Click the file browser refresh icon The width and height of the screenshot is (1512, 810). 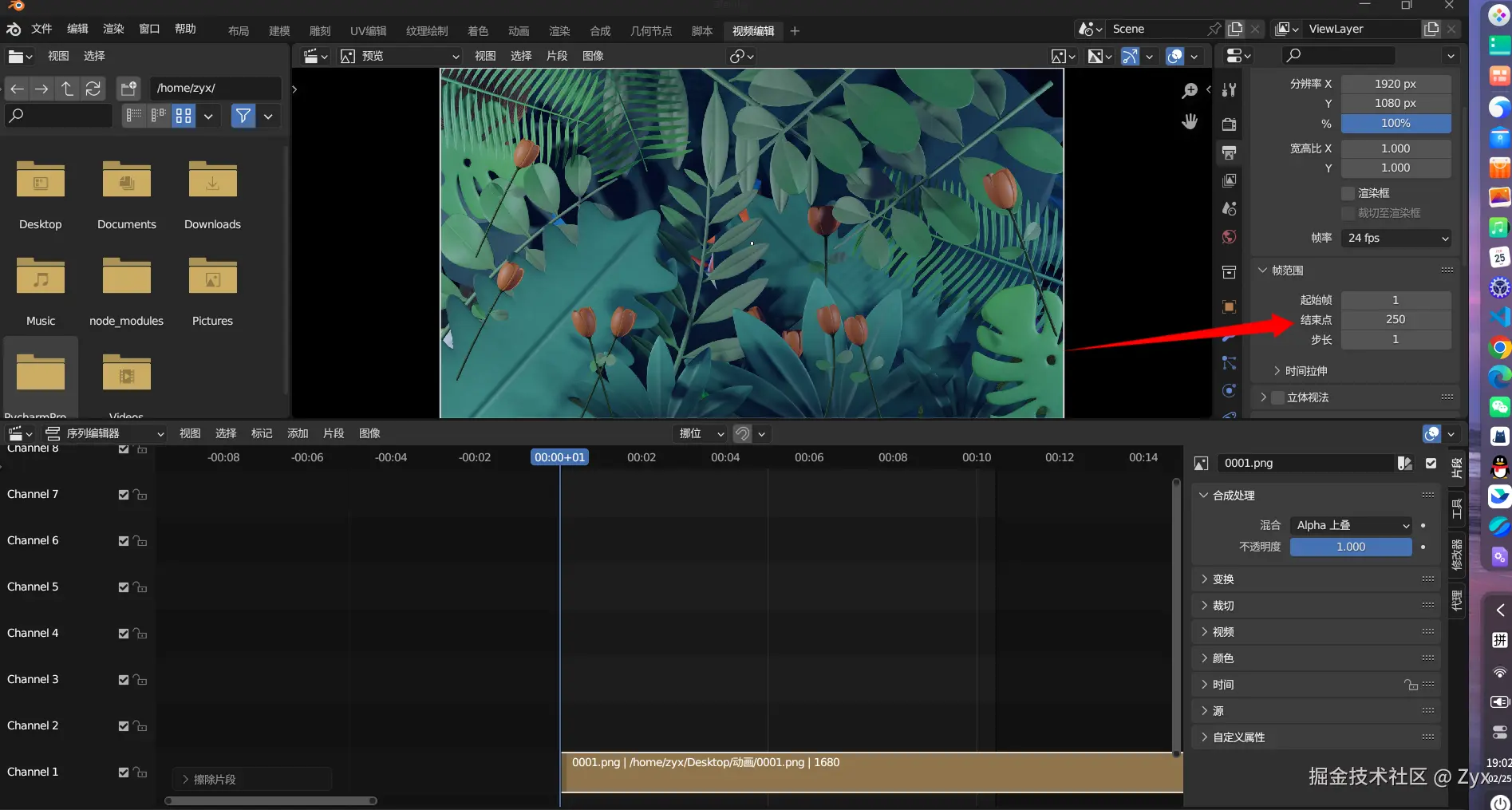click(x=93, y=89)
